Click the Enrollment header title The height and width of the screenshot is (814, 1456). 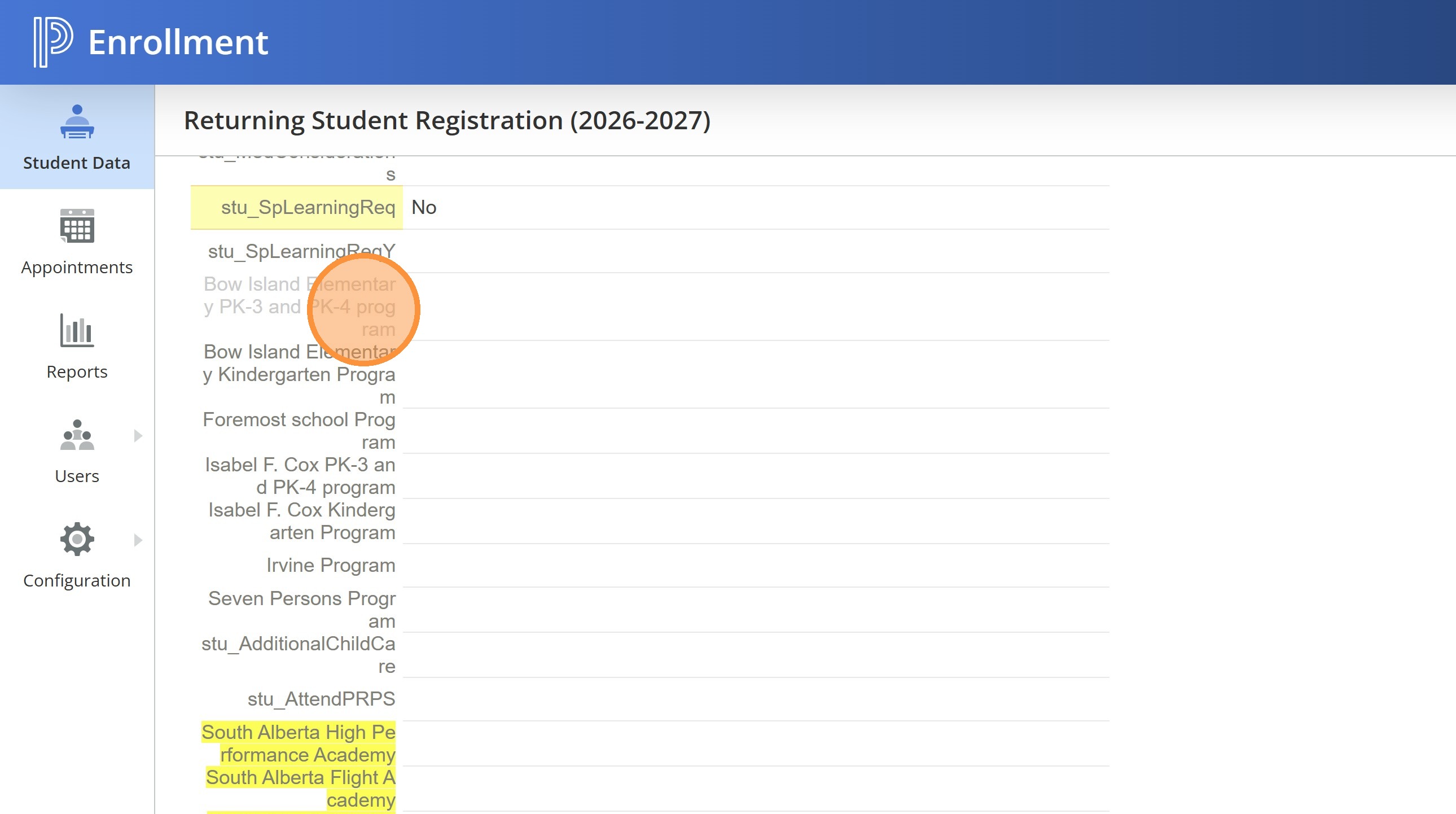click(178, 42)
